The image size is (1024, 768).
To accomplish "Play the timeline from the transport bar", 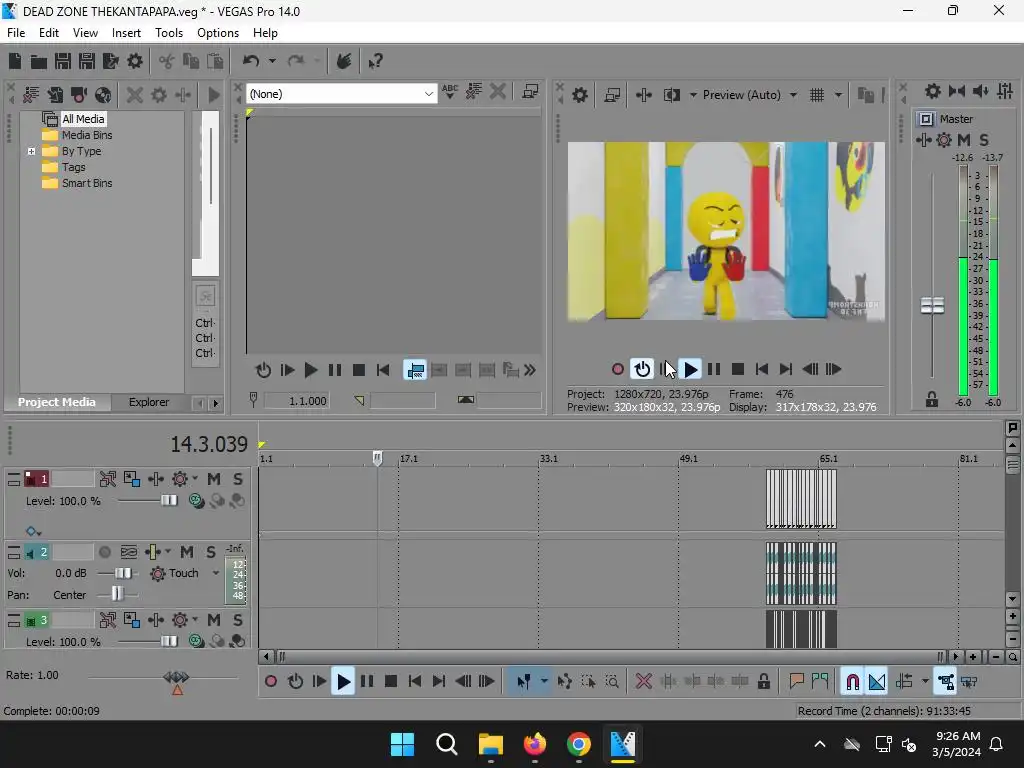I will pos(343,682).
